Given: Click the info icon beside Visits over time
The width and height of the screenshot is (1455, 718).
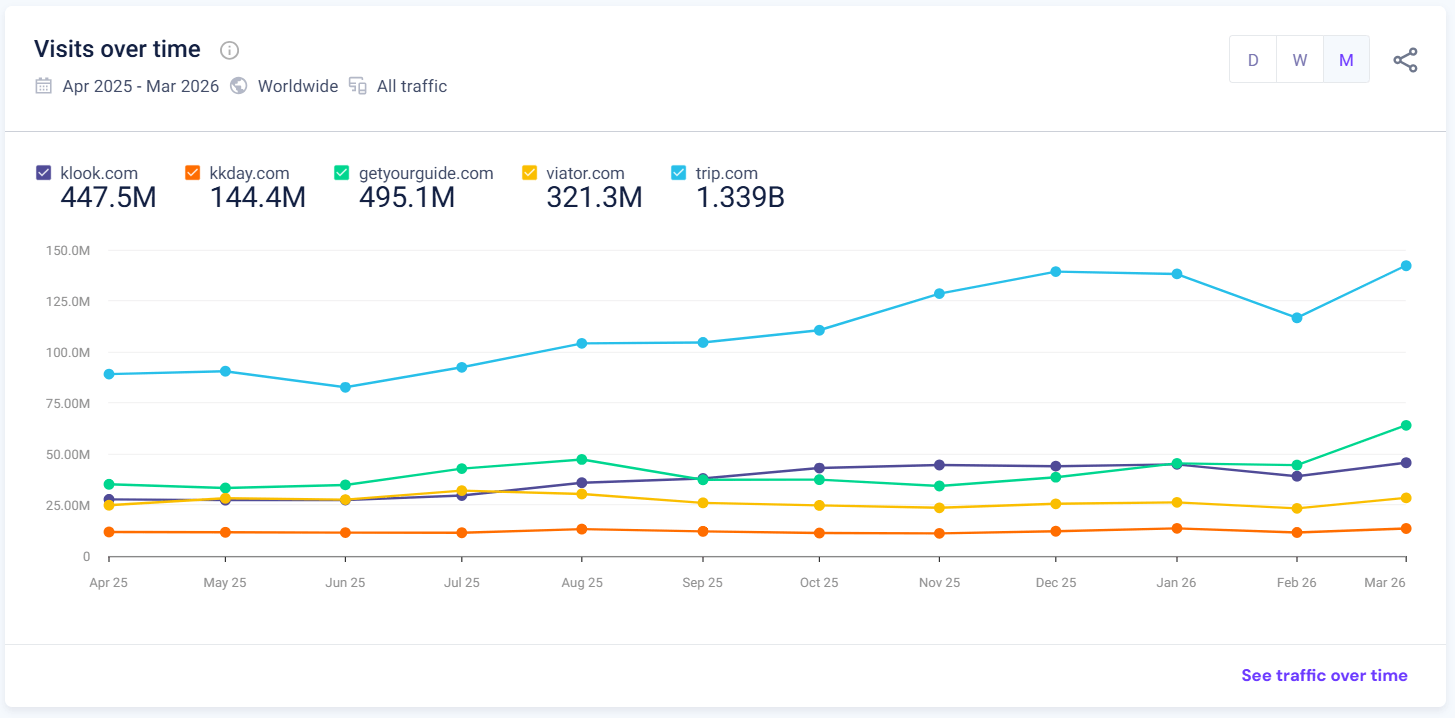Looking at the screenshot, I should coord(229,50).
